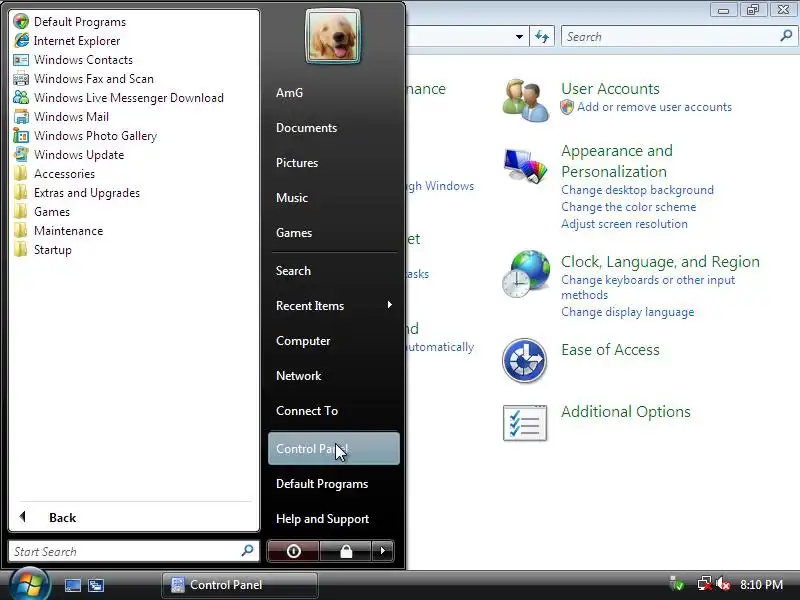Image resolution: width=800 pixels, height=600 pixels.
Task: Click the User Accounts icon
Action: point(526,100)
